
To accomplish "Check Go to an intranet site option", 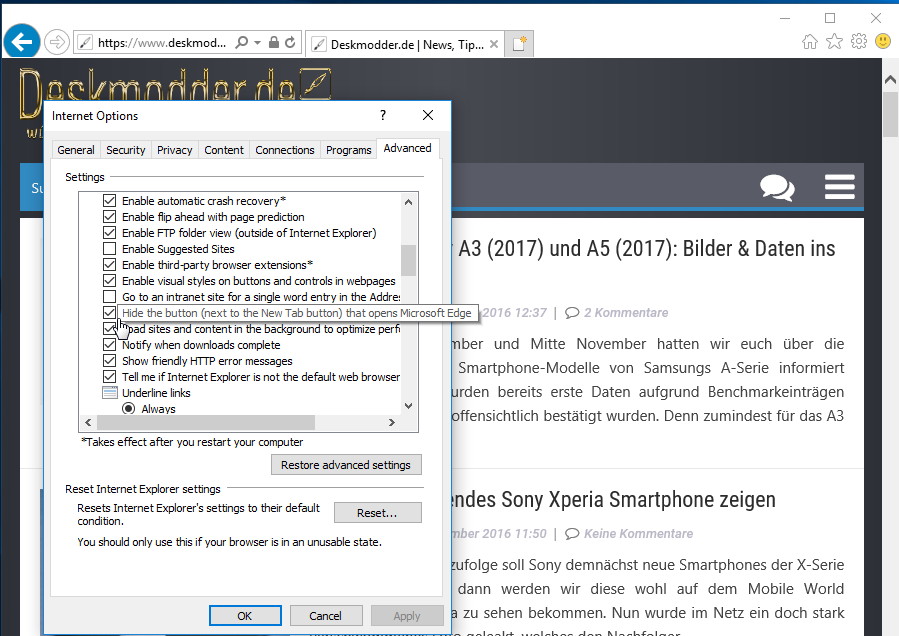I will point(109,296).
